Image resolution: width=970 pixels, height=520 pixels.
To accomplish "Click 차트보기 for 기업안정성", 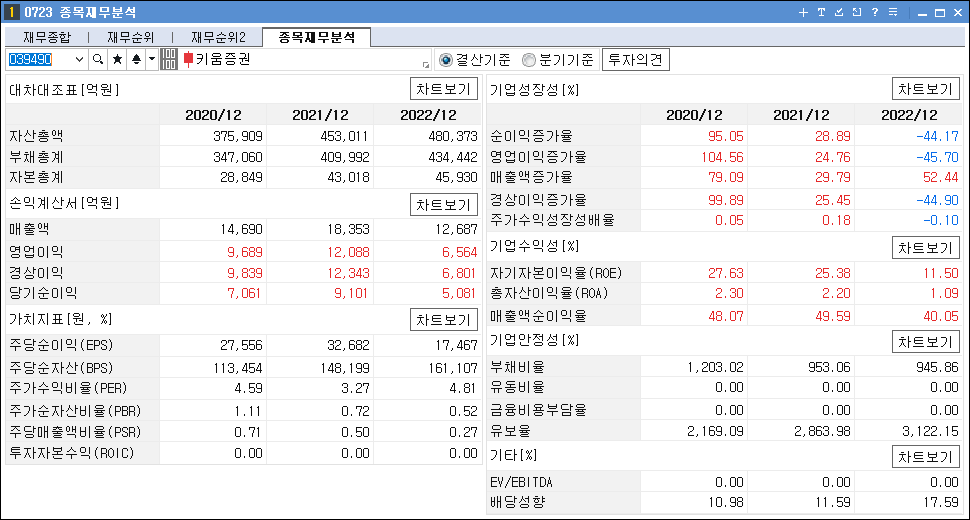I will coord(925,342).
